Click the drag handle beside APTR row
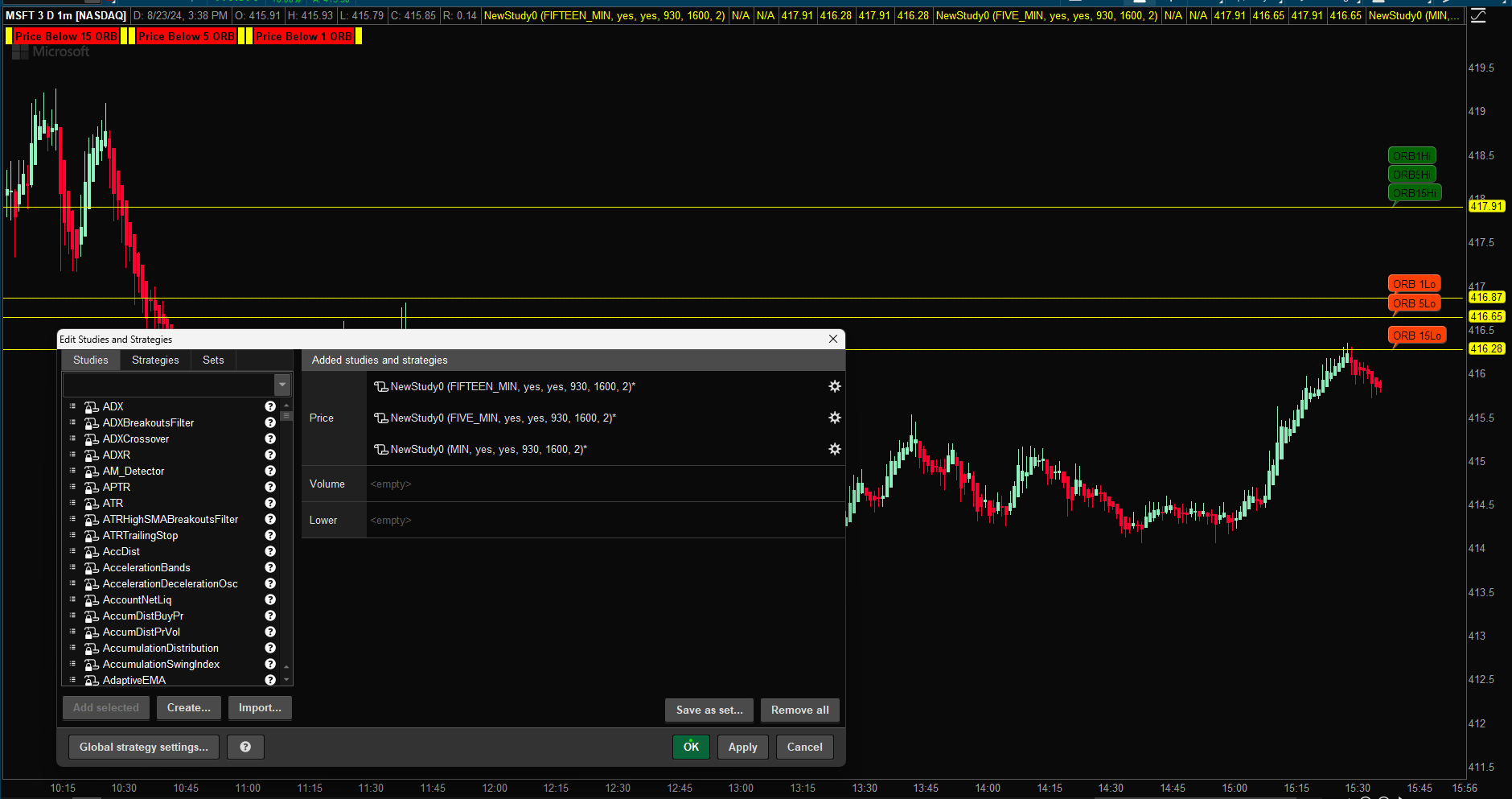 [x=72, y=487]
